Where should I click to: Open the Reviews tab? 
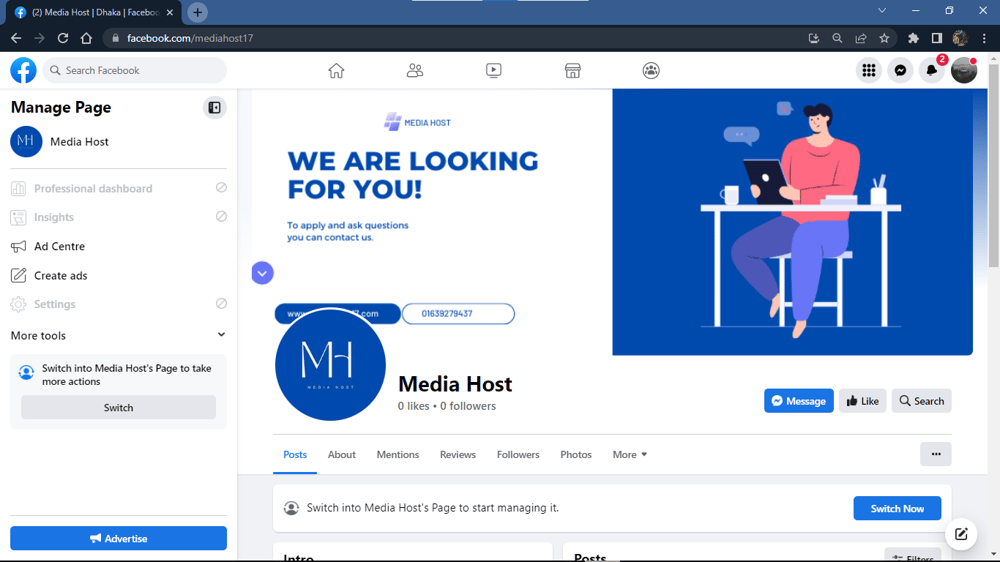click(x=458, y=455)
